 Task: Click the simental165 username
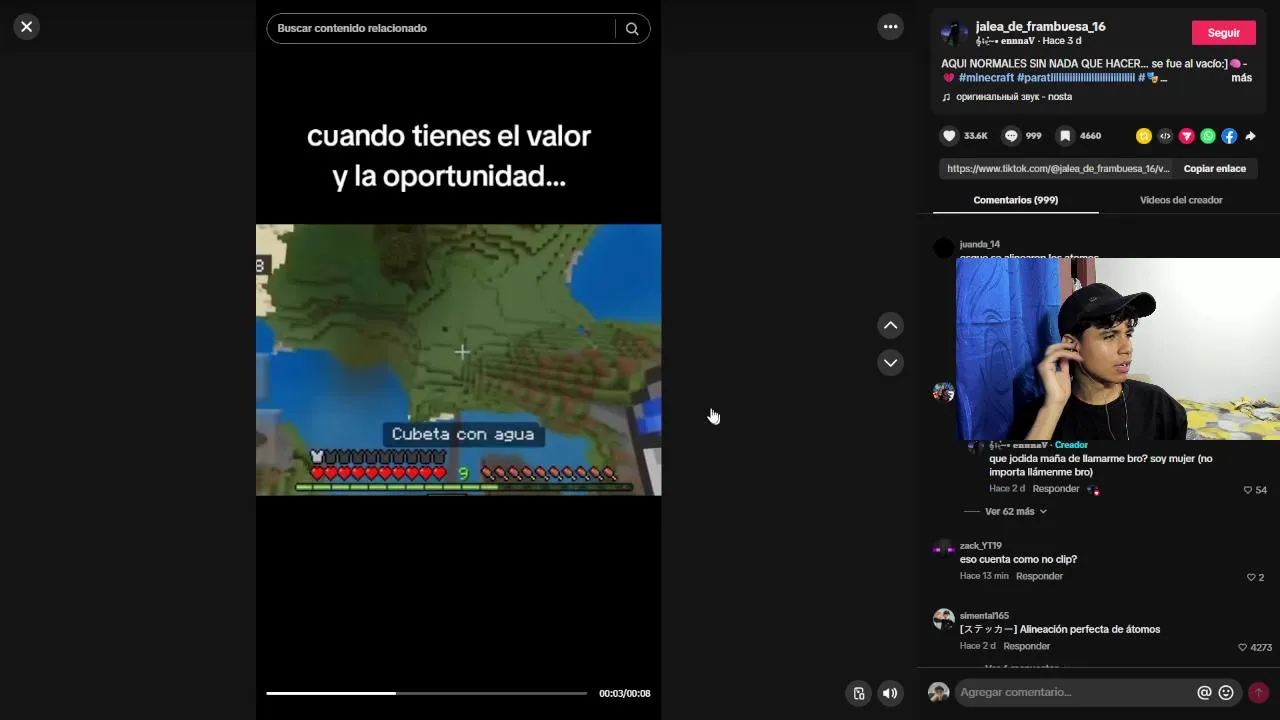[x=984, y=616]
